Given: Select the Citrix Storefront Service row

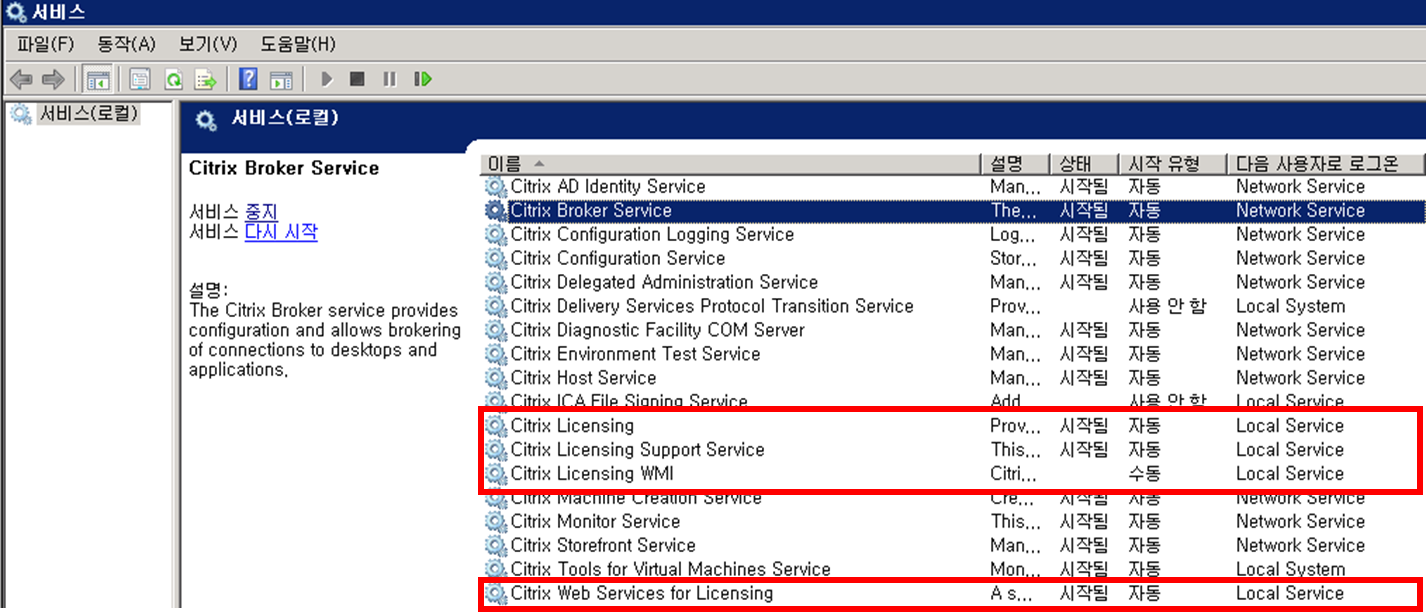Looking at the screenshot, I should (953, 546).
